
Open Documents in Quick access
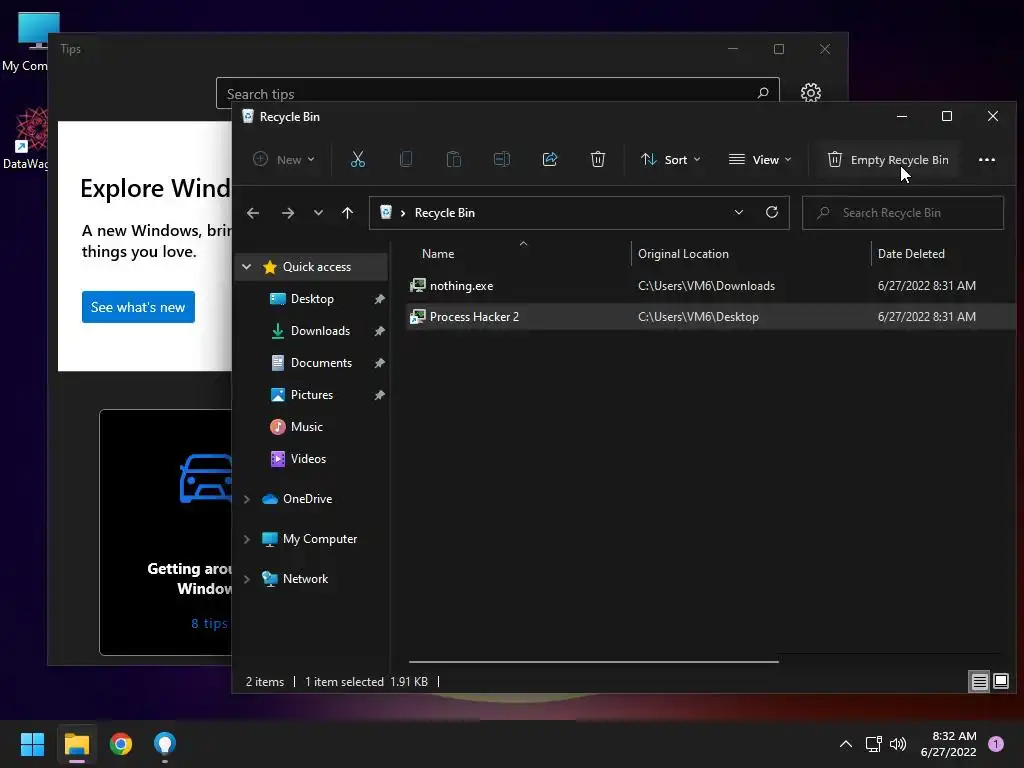(x=321, y=363)
